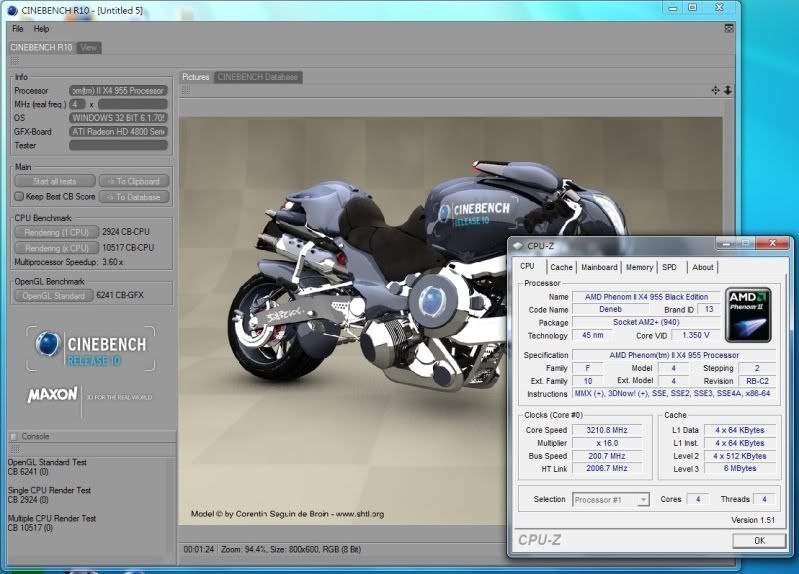799x574 pixels.
Task: Click the RB-C2 Revision value
Action: [757, 381]
